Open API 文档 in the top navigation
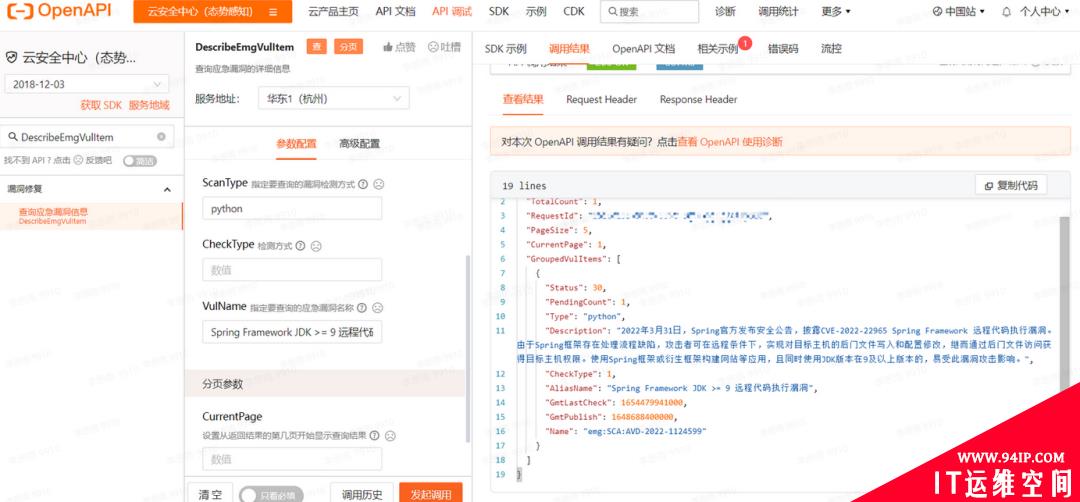 point(395,12)
